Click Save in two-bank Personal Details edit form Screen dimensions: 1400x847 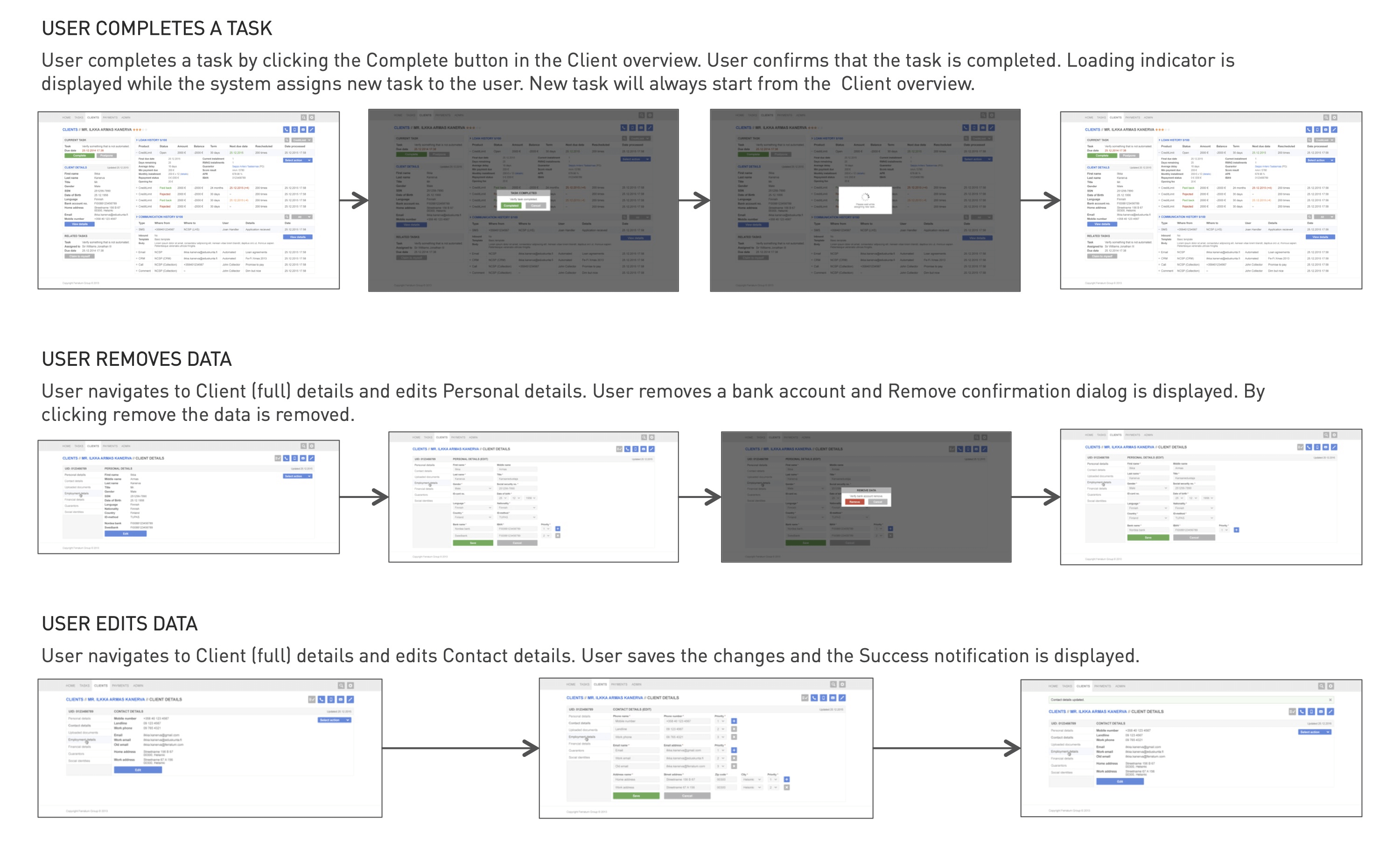pyautogui.click(x=473, y=543)
